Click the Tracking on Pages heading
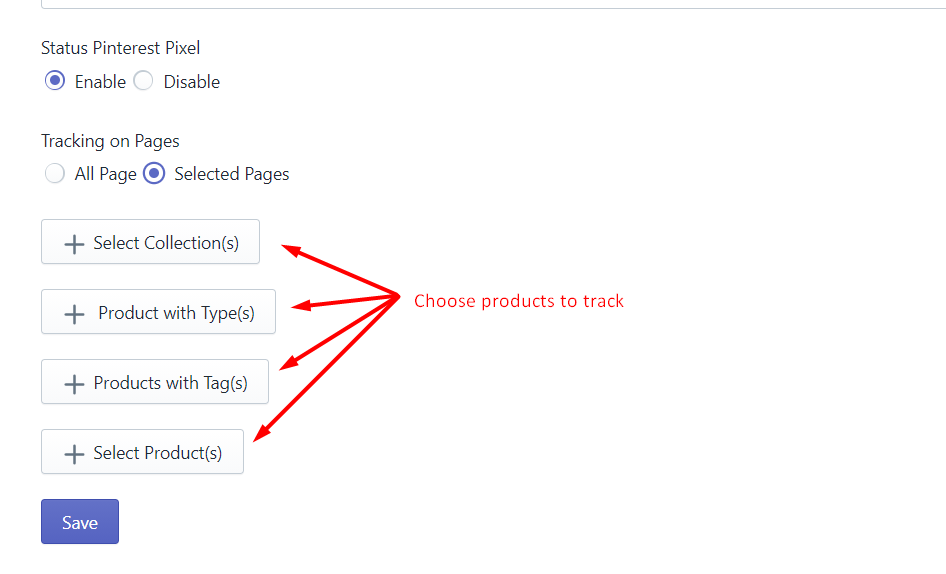The height and width of the screenshot is (574, 946). 110,141
